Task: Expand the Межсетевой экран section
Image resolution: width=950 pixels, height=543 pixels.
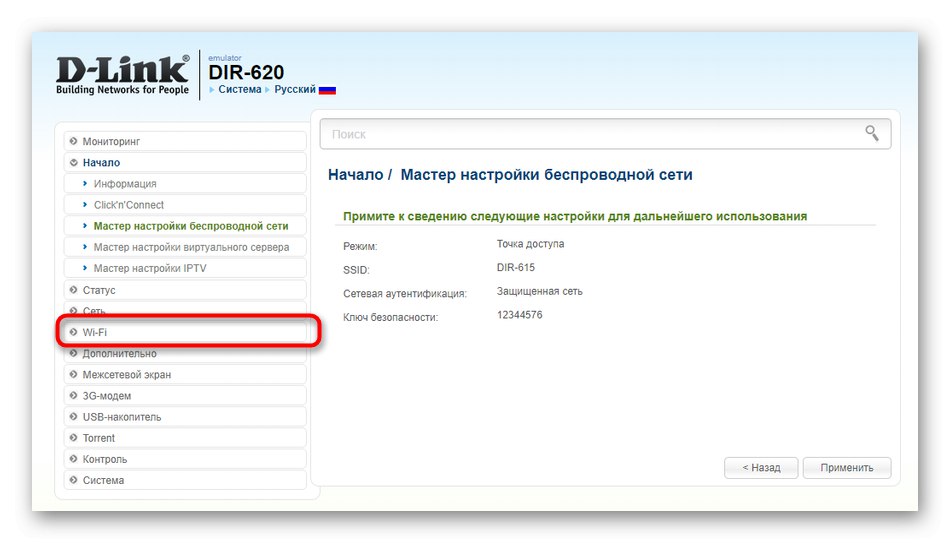Action: (185, 375)
